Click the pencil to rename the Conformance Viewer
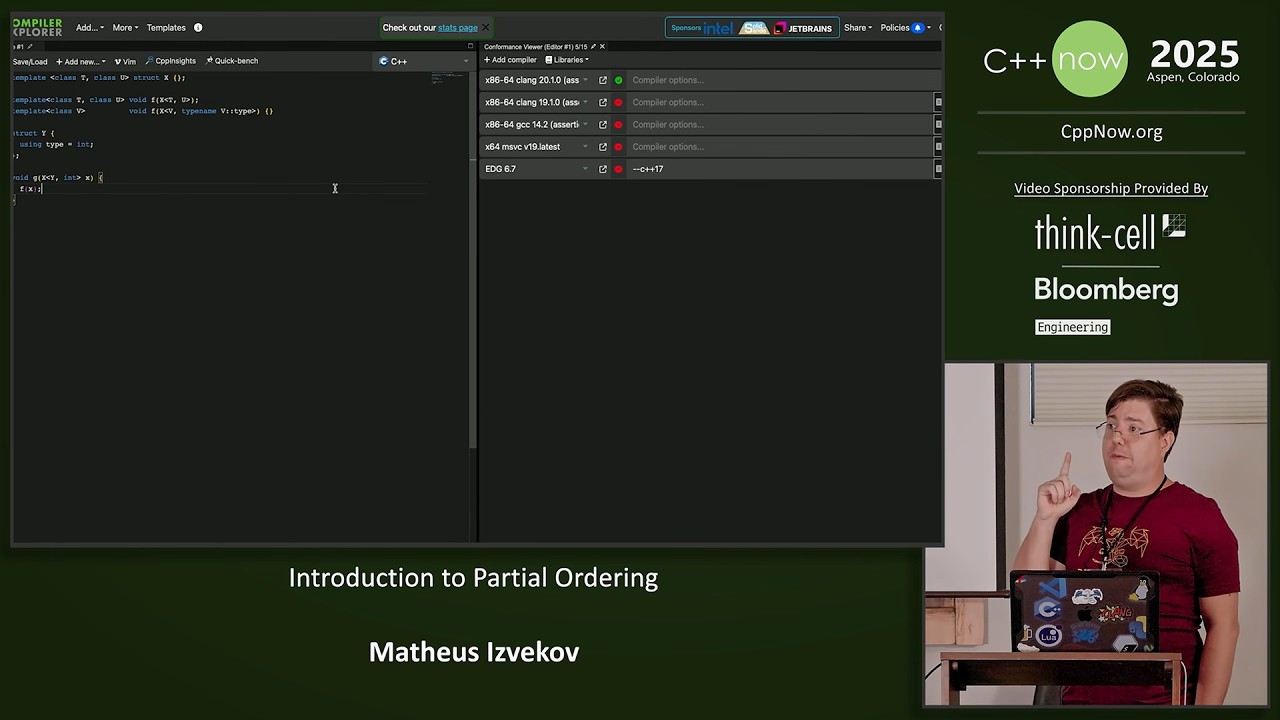The image size is (1280, 720). click(x=592, y=46)
